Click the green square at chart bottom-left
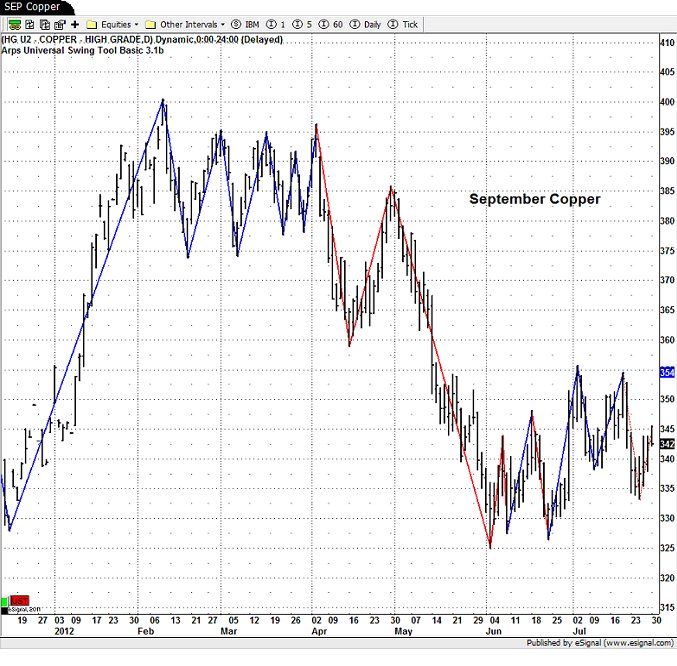Image resolution: width=677 pixels, height=666 pixels. coord(5,601)
